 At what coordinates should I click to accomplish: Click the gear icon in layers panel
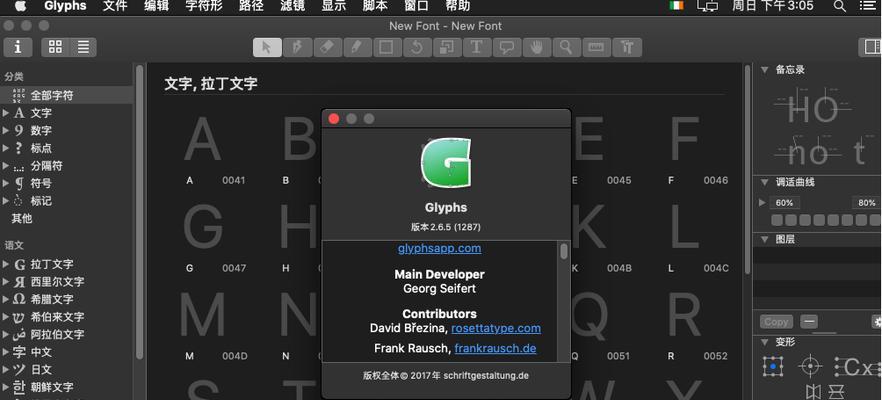[x=876, y=322]
